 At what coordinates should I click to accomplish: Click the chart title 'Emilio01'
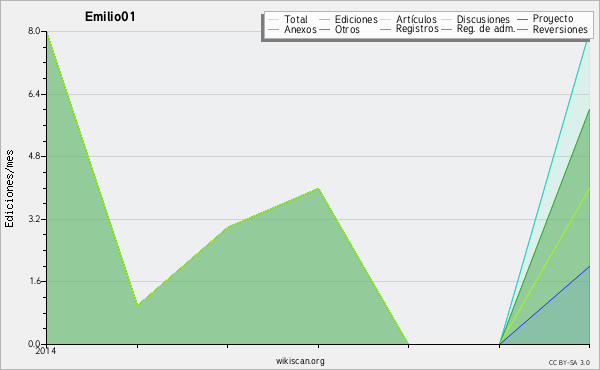pos(110,17)
